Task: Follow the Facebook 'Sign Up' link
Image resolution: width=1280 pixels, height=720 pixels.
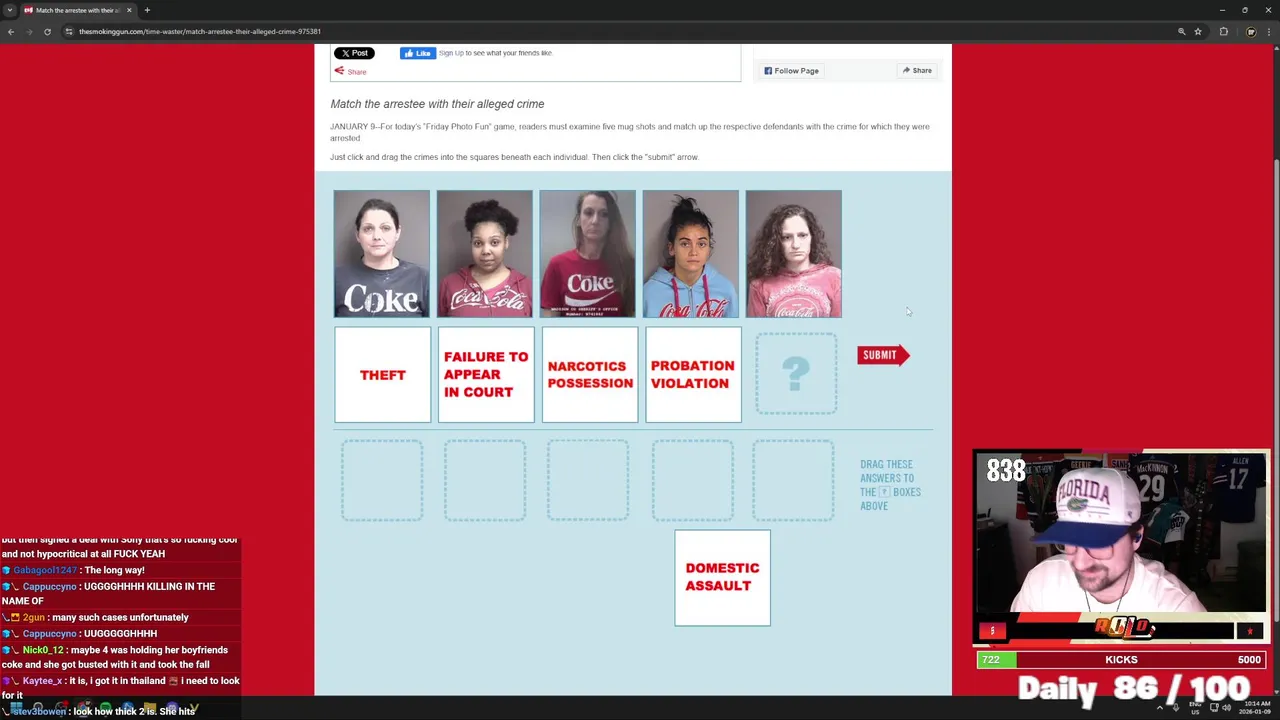Action: click(451, 53)
